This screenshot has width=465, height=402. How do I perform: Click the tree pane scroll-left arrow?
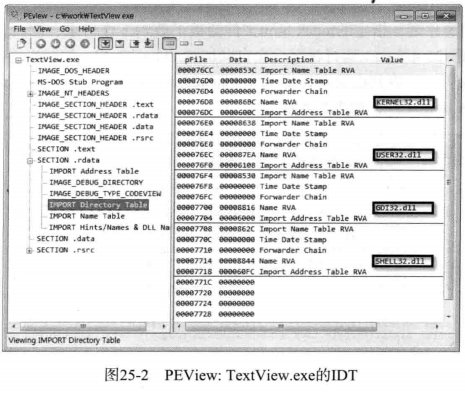[x=13, y=326]
